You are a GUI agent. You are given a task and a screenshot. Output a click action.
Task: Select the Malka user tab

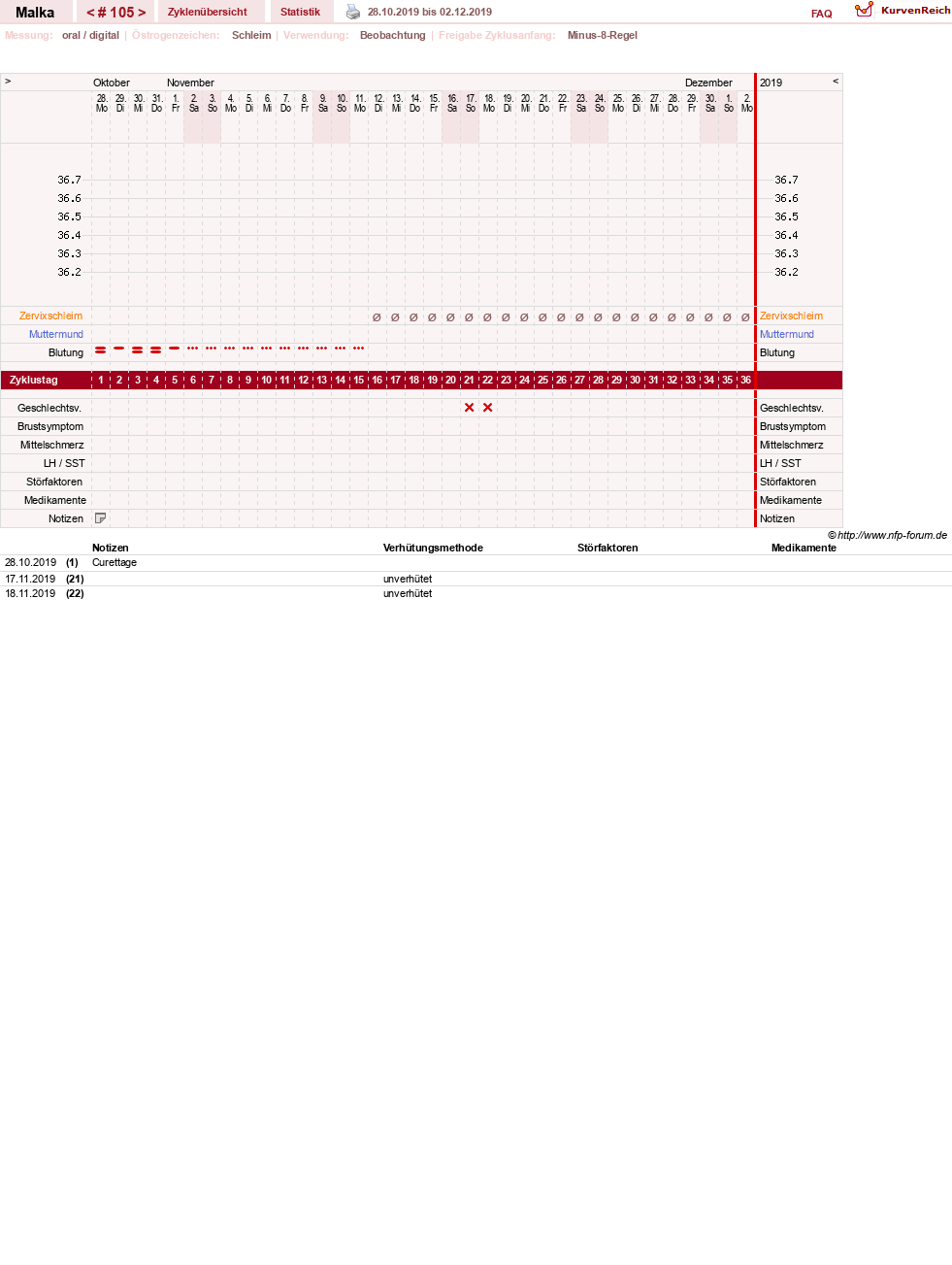point(35,13)
